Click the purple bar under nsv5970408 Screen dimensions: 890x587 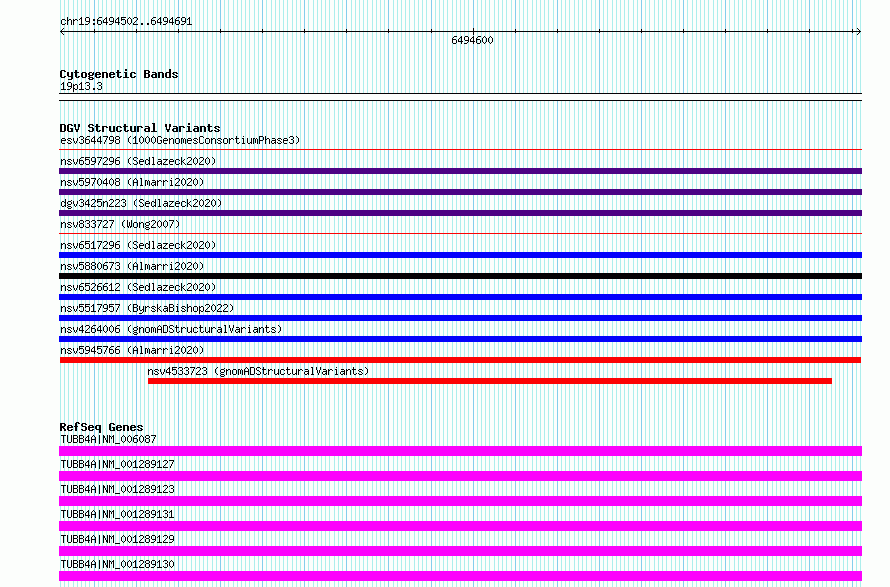[x=460, y=192]
